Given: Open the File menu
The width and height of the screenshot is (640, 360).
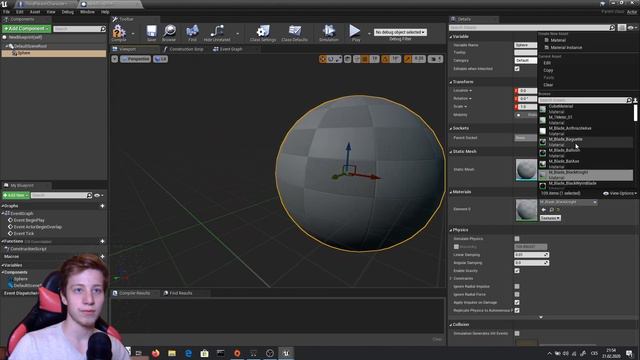Looking at the screenshot, I should point(7,12).
